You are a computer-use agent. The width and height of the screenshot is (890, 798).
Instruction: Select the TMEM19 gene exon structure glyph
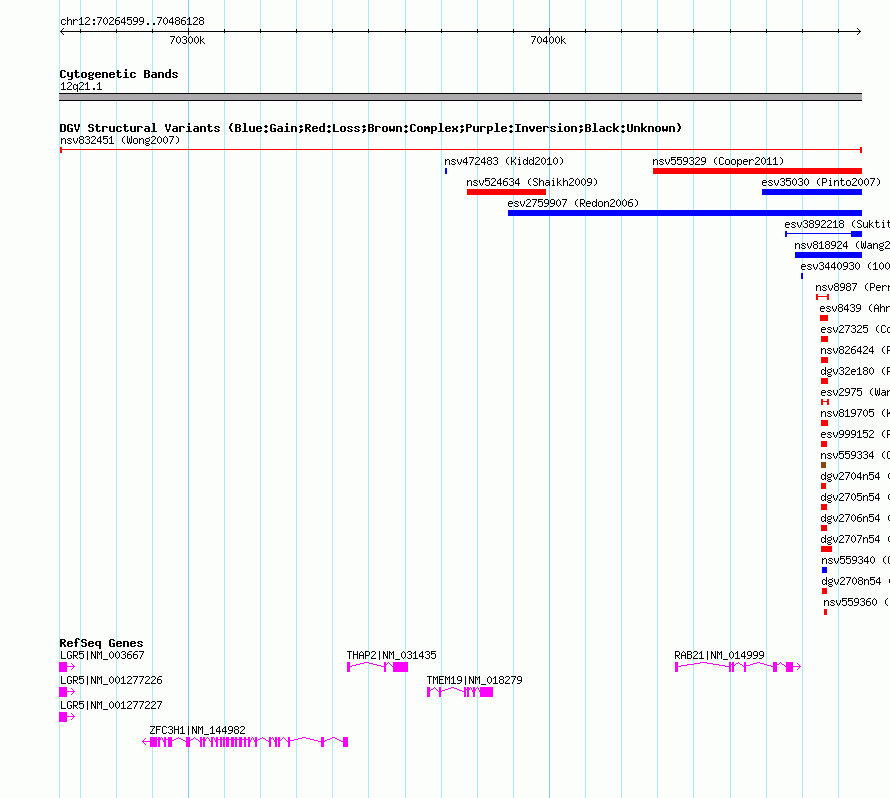click(x=460, y=692)
